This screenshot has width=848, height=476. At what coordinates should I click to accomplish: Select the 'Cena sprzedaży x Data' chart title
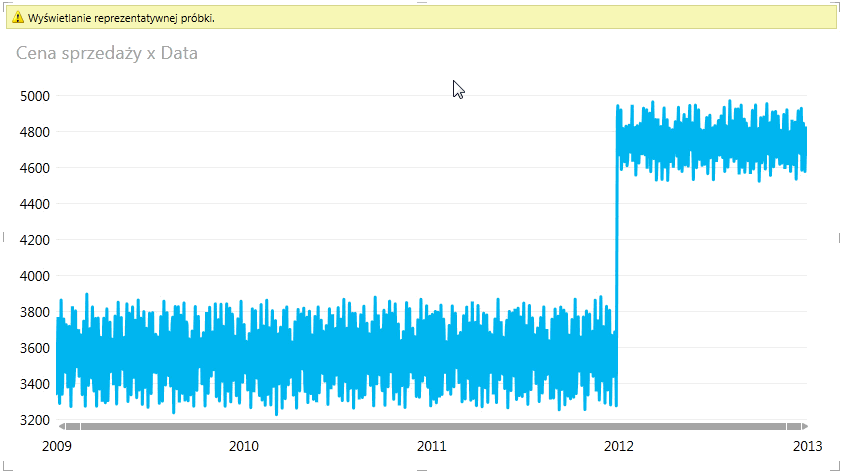tap(106, 53)
